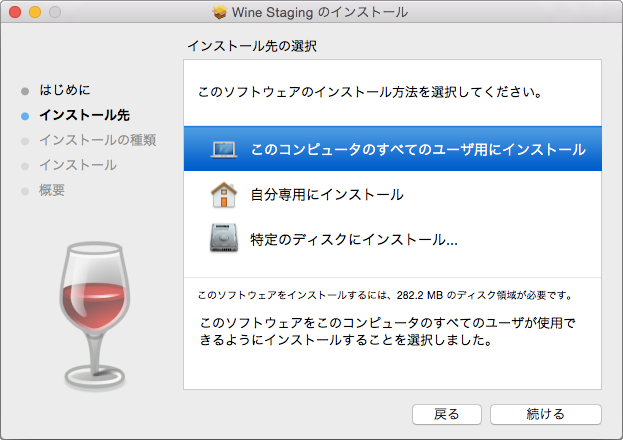This screenshot has width=623, height=440.
Task: Click the gray bullet beside はじめに
Action: point(25,91)
